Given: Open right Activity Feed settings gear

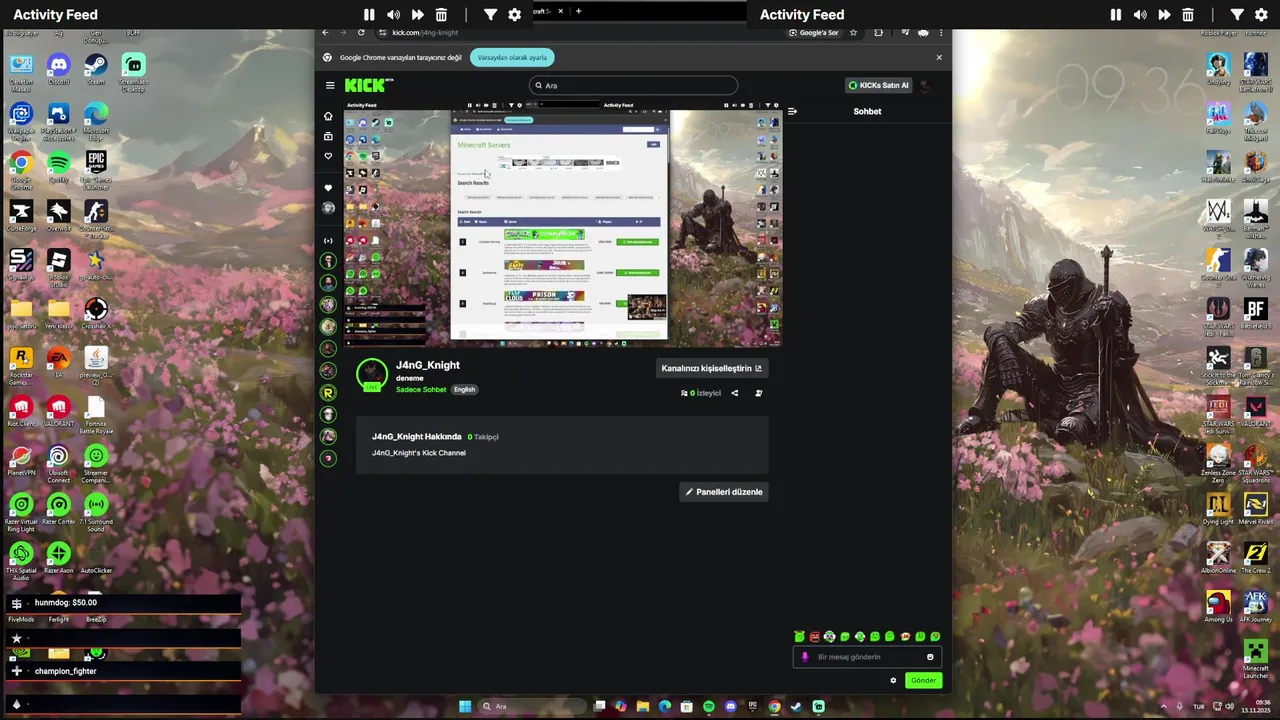Looking at the screenshot, I should tap(1261, 15).
